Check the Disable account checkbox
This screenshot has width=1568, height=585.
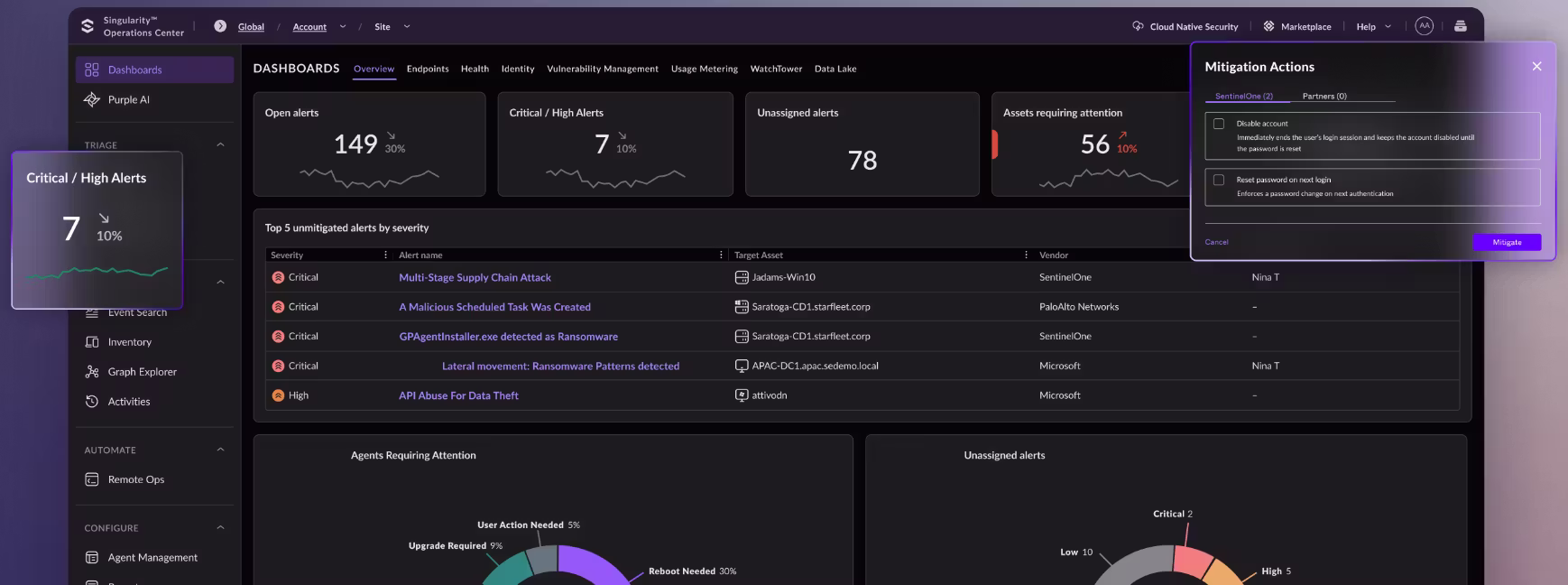tap(1219, 124)
